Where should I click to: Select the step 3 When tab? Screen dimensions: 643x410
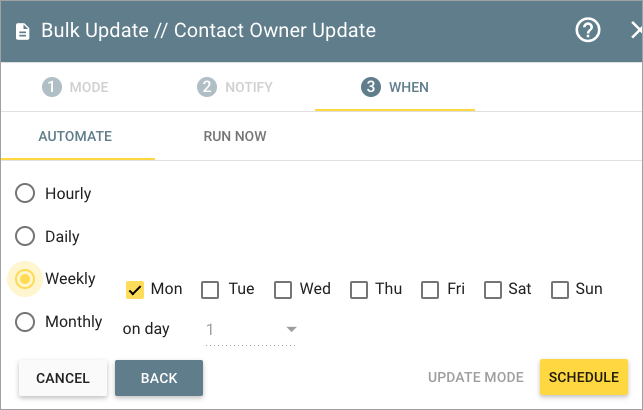click(395, 87)
